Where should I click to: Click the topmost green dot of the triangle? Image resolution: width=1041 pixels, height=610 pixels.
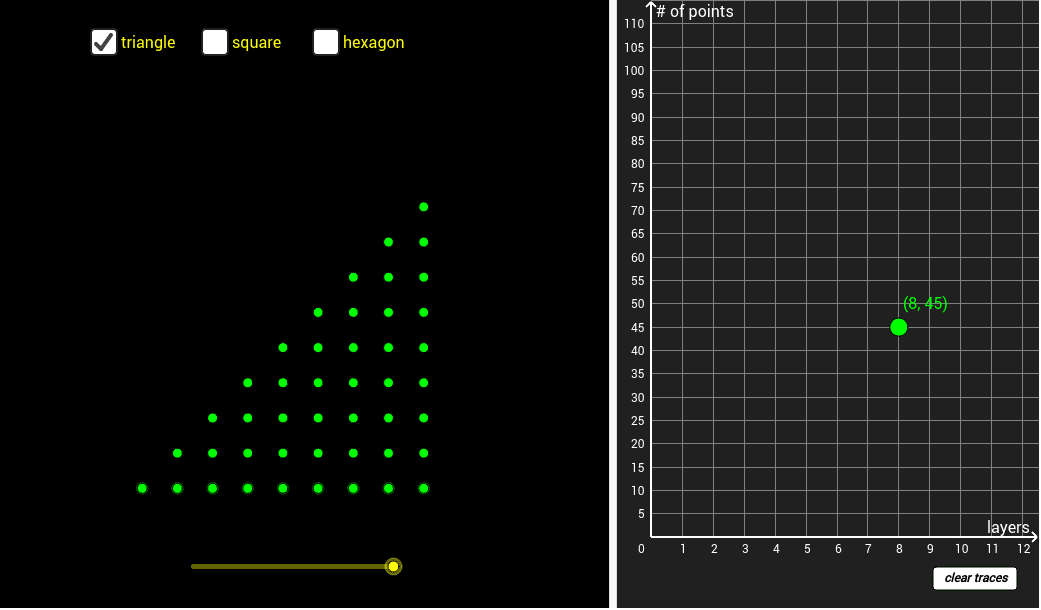click(424, 207)
